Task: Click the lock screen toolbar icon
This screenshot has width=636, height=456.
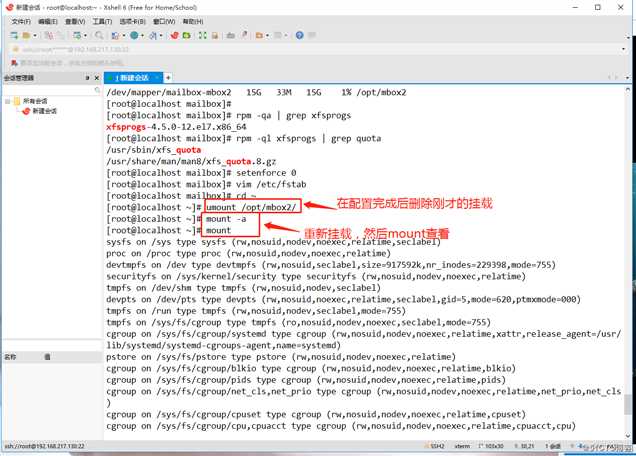Action: (x=215, y=36)
